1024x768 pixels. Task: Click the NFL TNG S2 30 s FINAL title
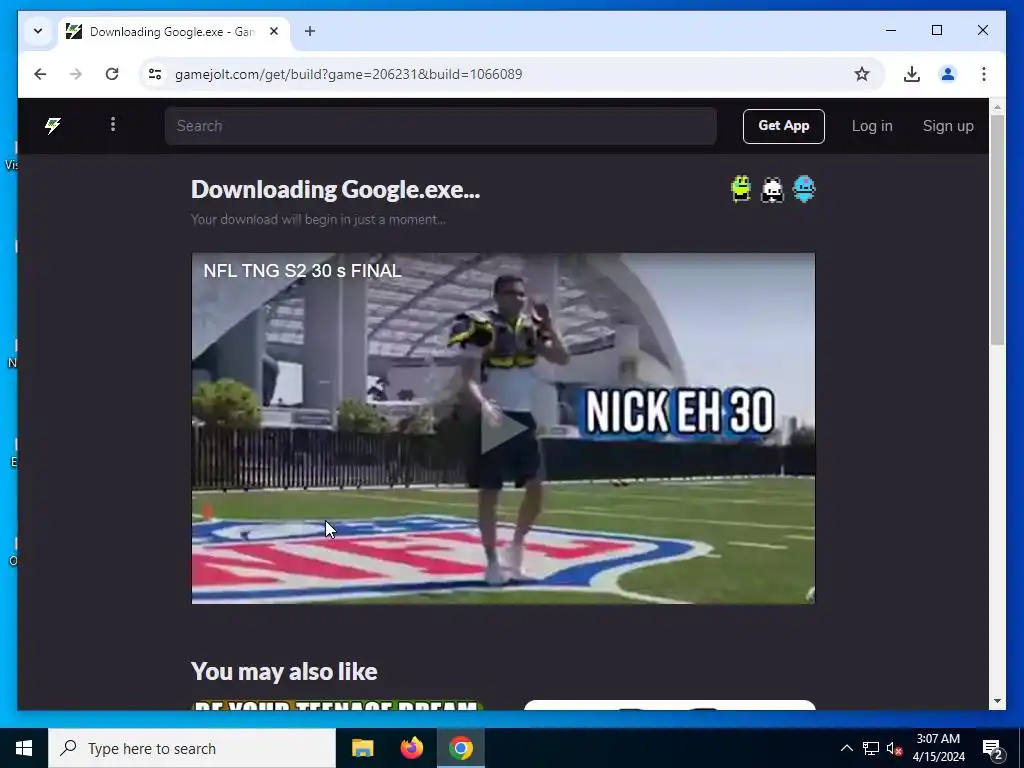coord(302,270)
